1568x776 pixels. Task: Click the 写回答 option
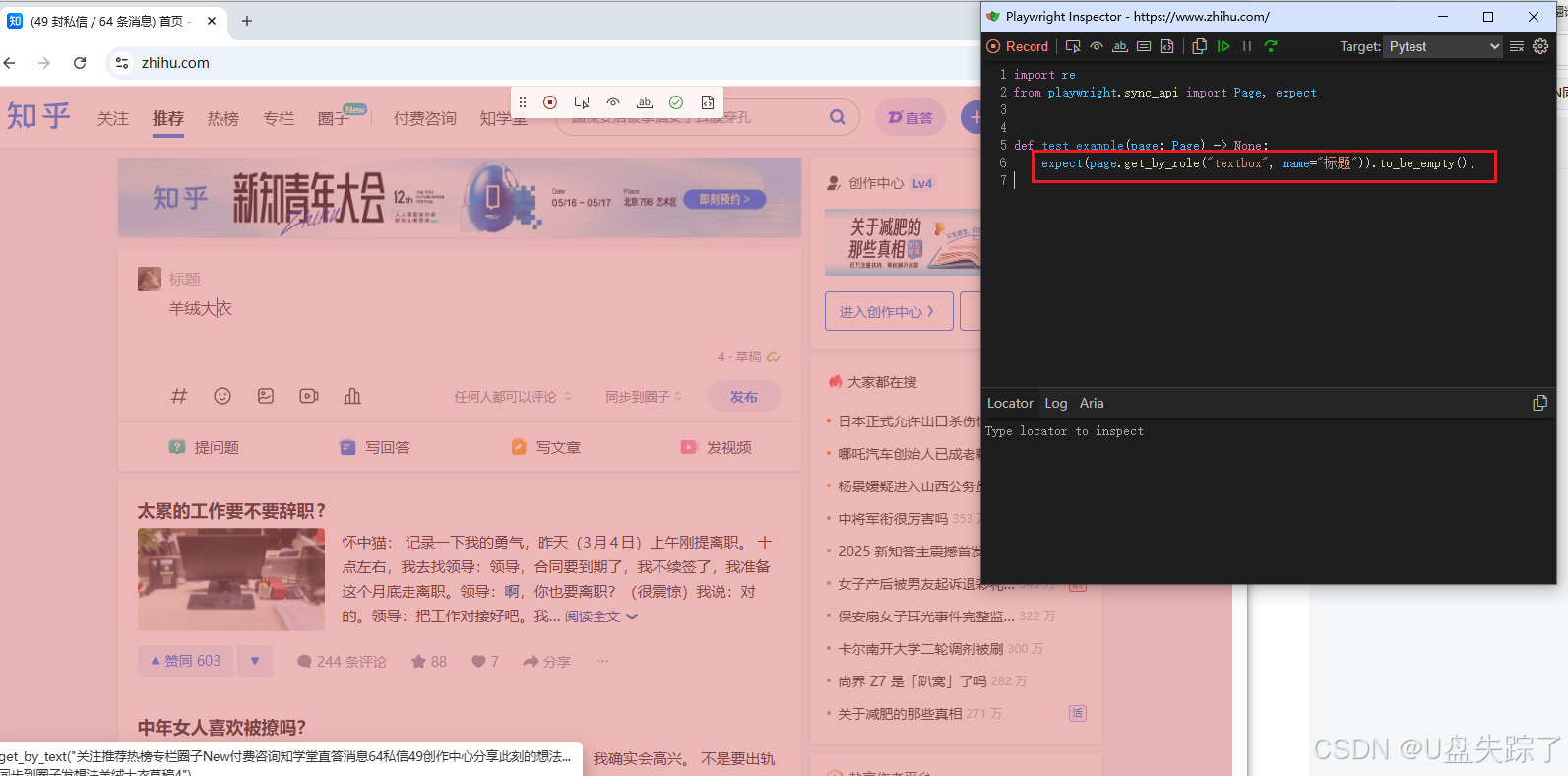(x=375, y=447)
